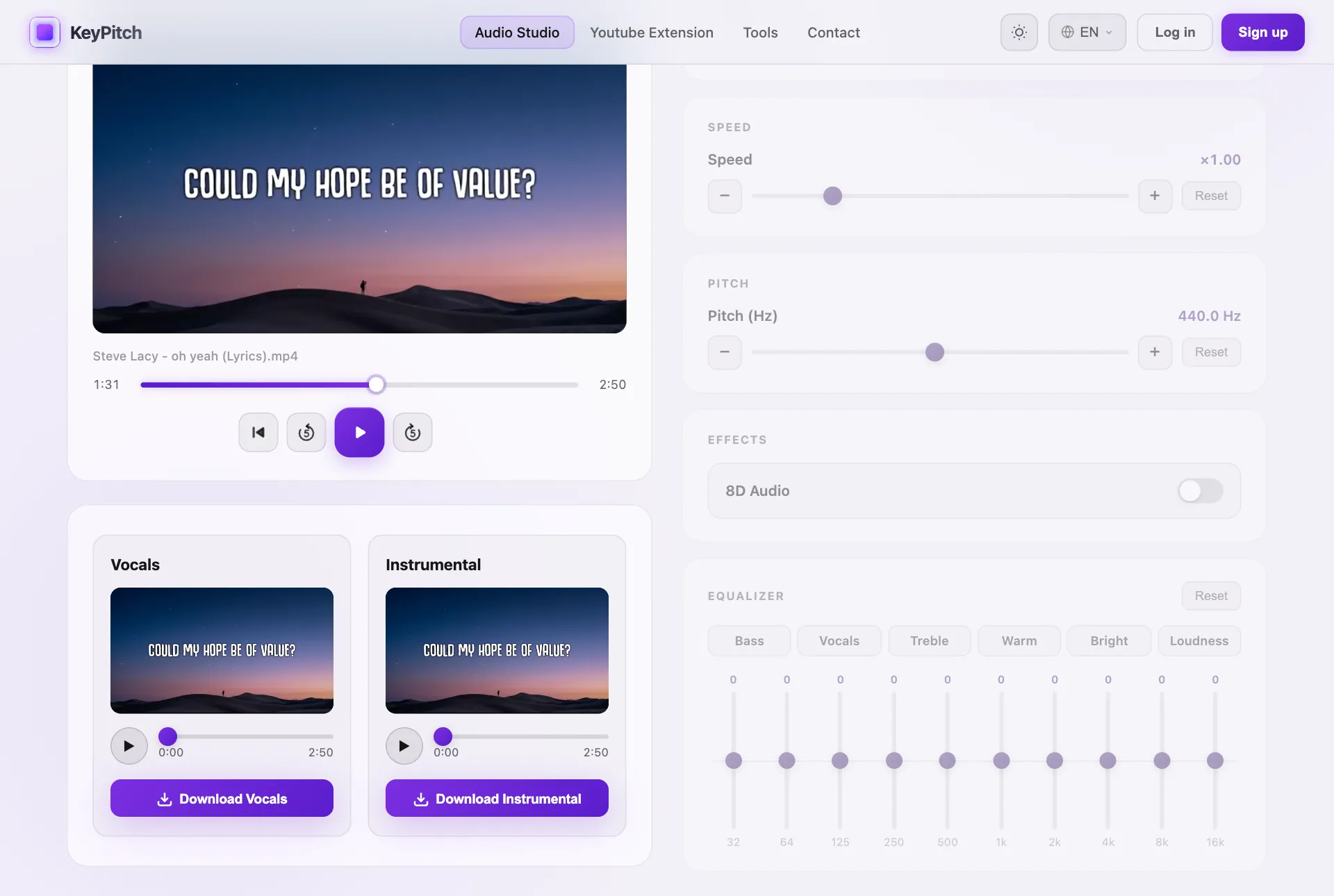Image resolution: width=1334 pixels, height=896 pixels.
Task: Click the Speed slider handle
Action: [x=832, y=196]
